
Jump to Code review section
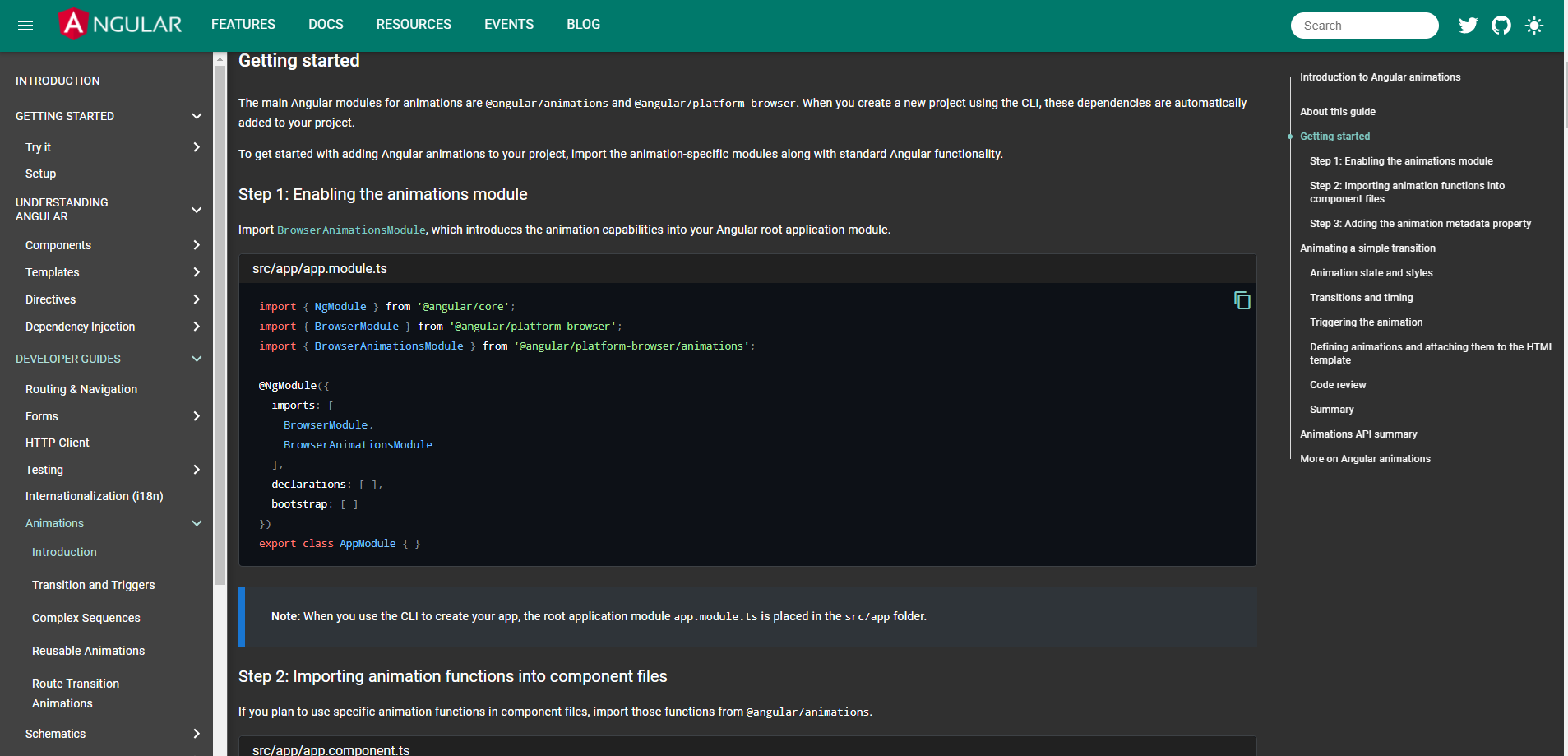click(1338, 385)
